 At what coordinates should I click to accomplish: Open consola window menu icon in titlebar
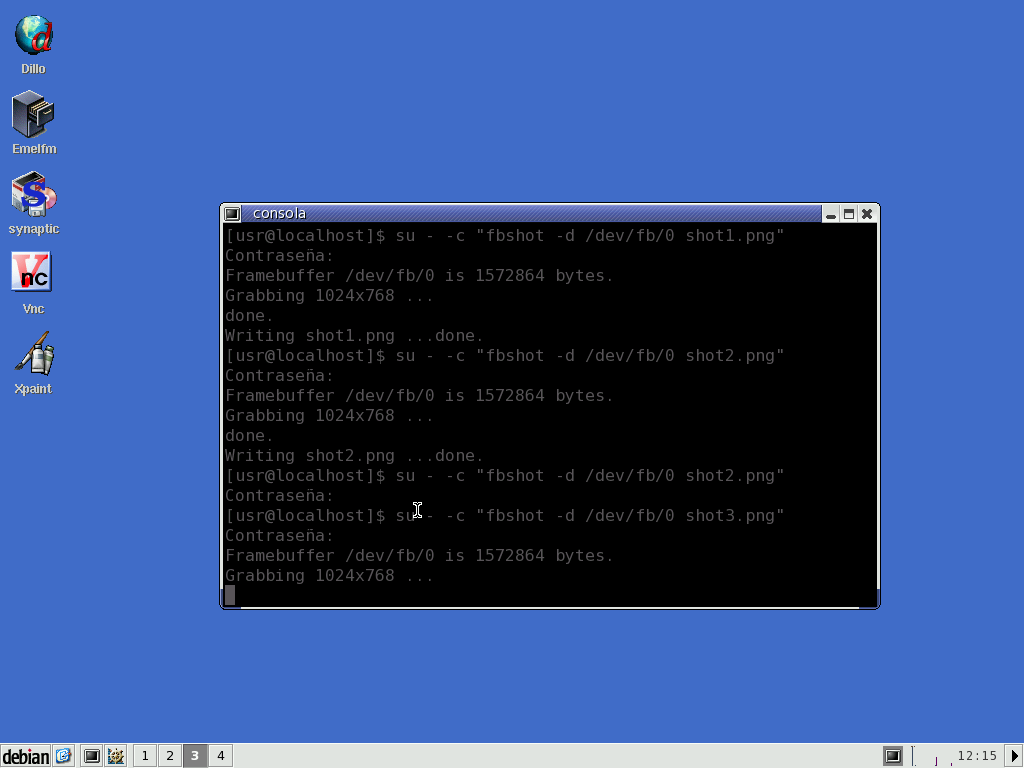[x=232, y=214]
